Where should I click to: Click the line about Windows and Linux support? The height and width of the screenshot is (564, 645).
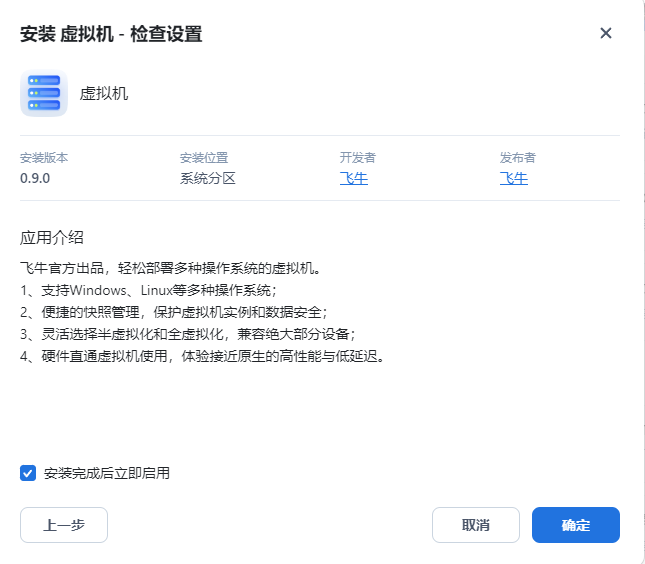pos(148,290)
